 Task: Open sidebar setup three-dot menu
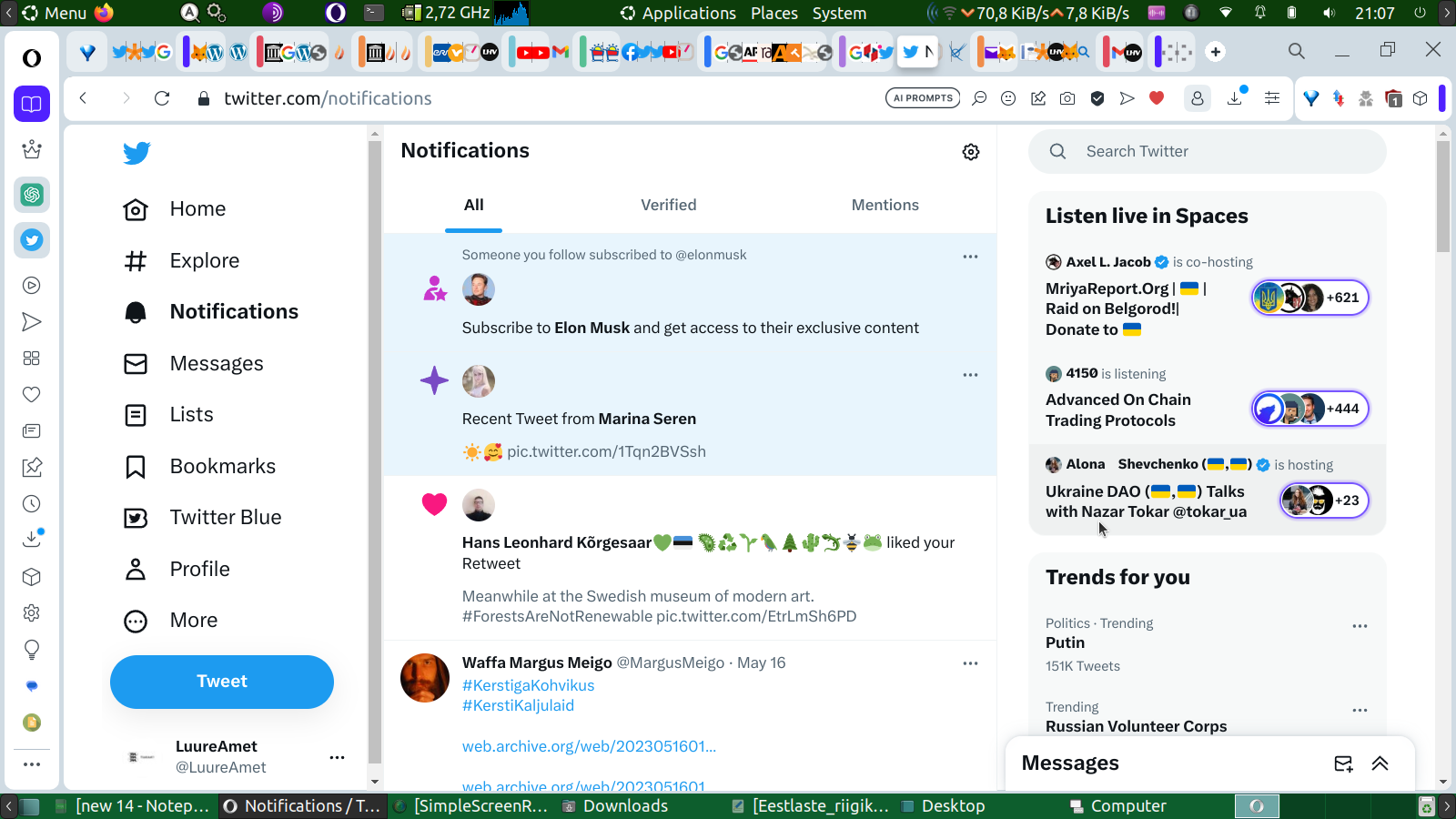32,764
